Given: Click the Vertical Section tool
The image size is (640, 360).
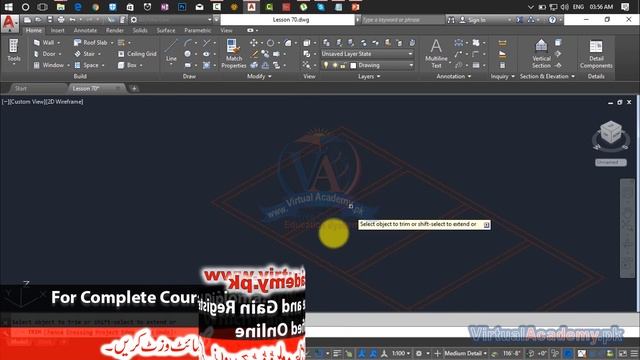Looking at the screenshot, I should 541,53.
